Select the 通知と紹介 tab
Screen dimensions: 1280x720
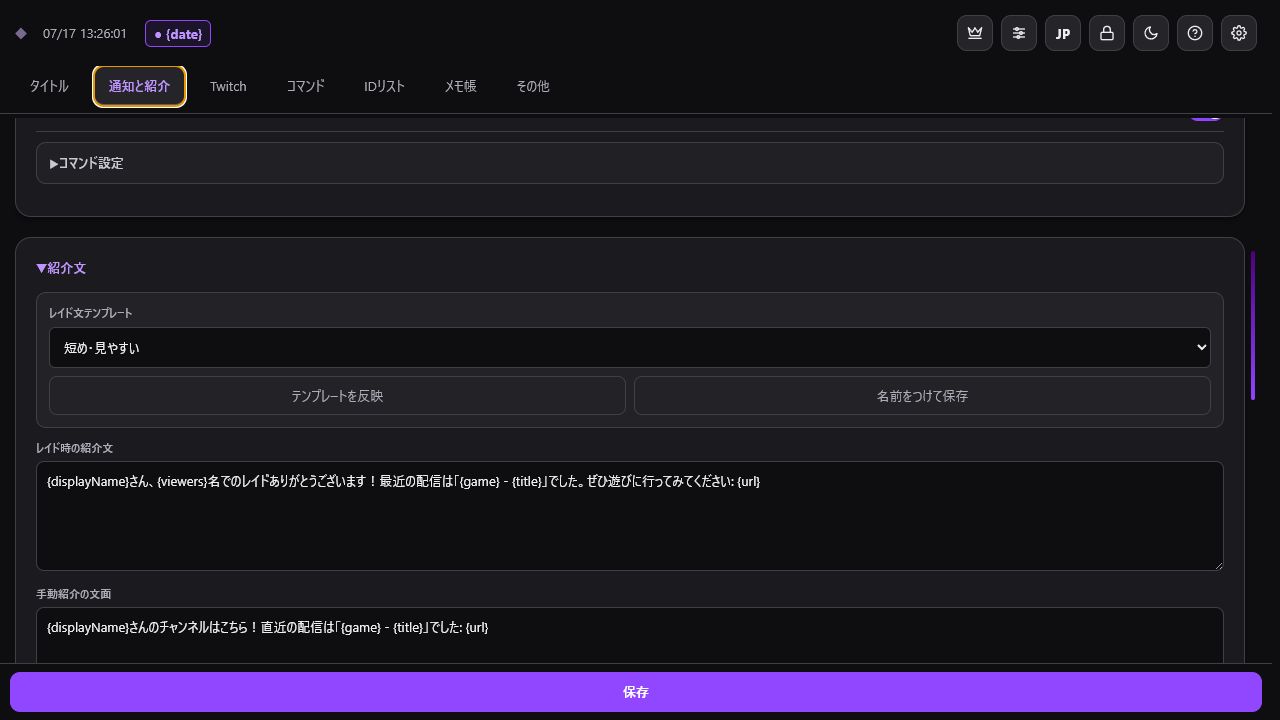139,86
